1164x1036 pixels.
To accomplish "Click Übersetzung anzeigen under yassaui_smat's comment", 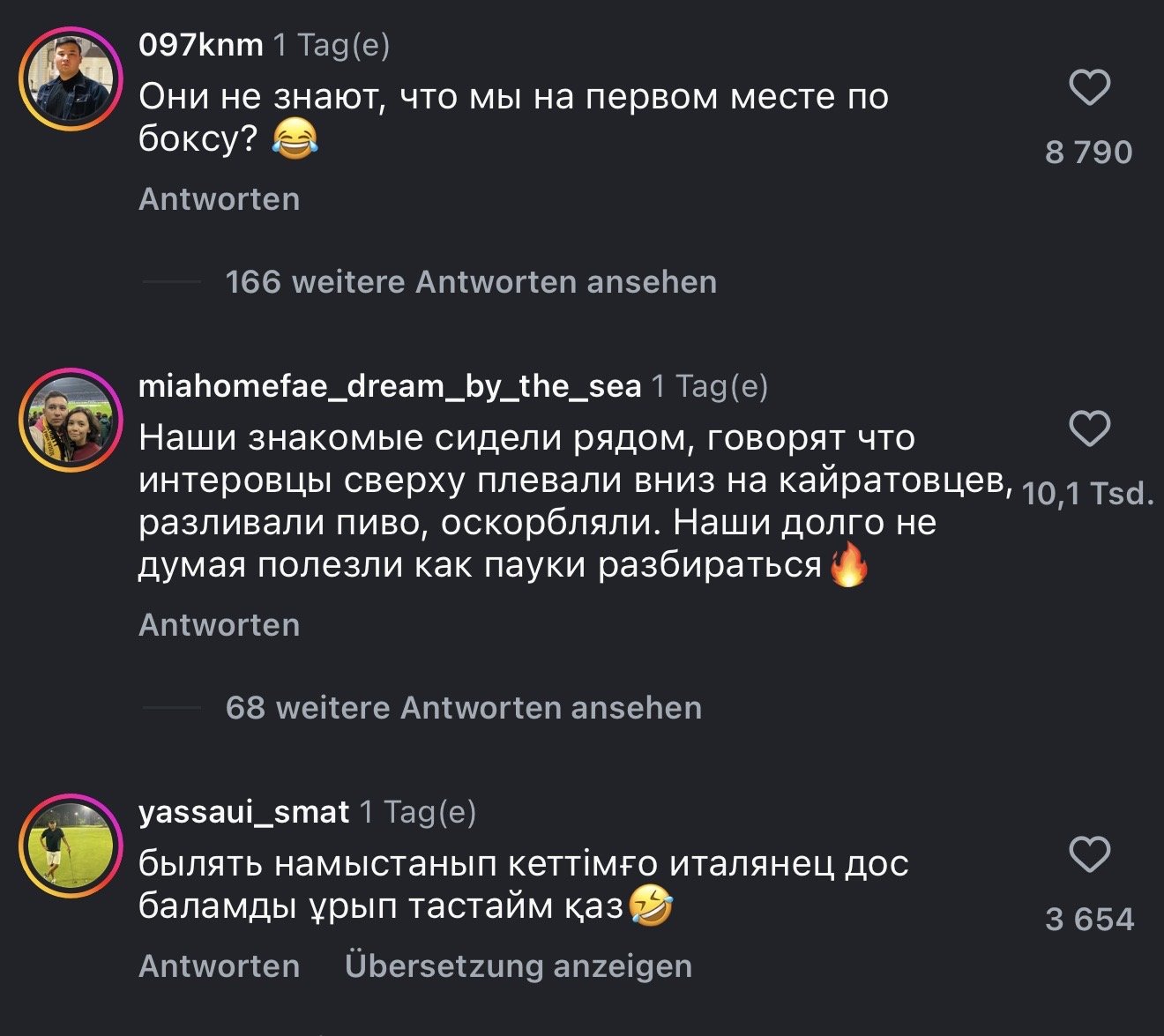I will [x=519, y=966].
